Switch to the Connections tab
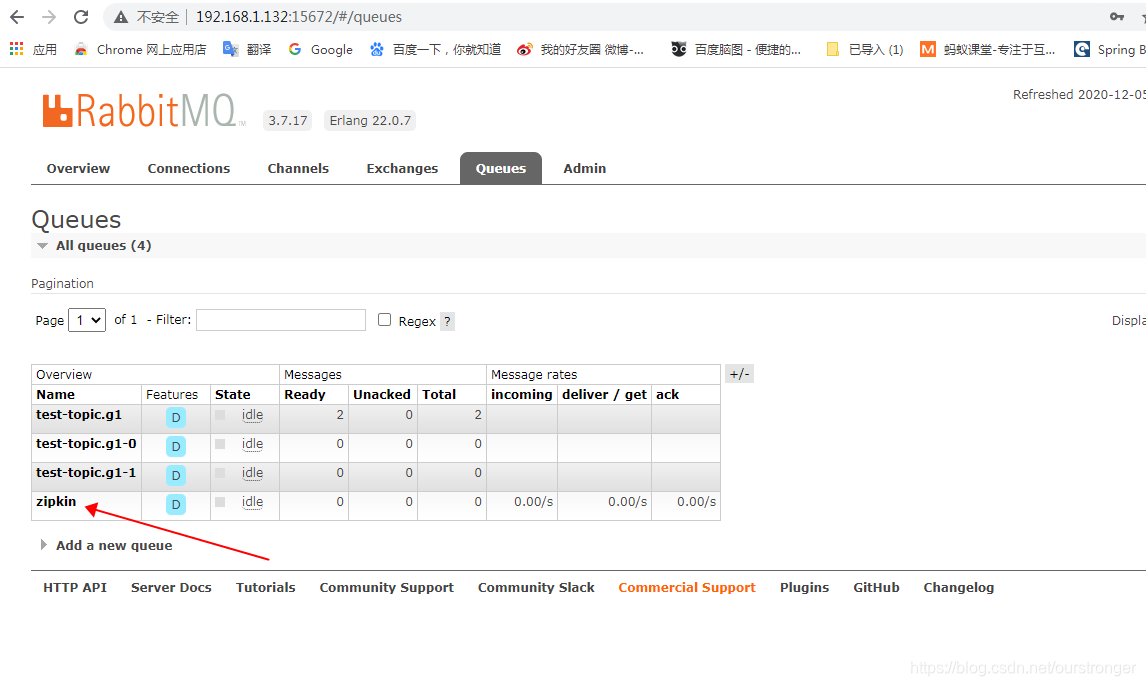The image size is (1146, 686). (189, 168)
